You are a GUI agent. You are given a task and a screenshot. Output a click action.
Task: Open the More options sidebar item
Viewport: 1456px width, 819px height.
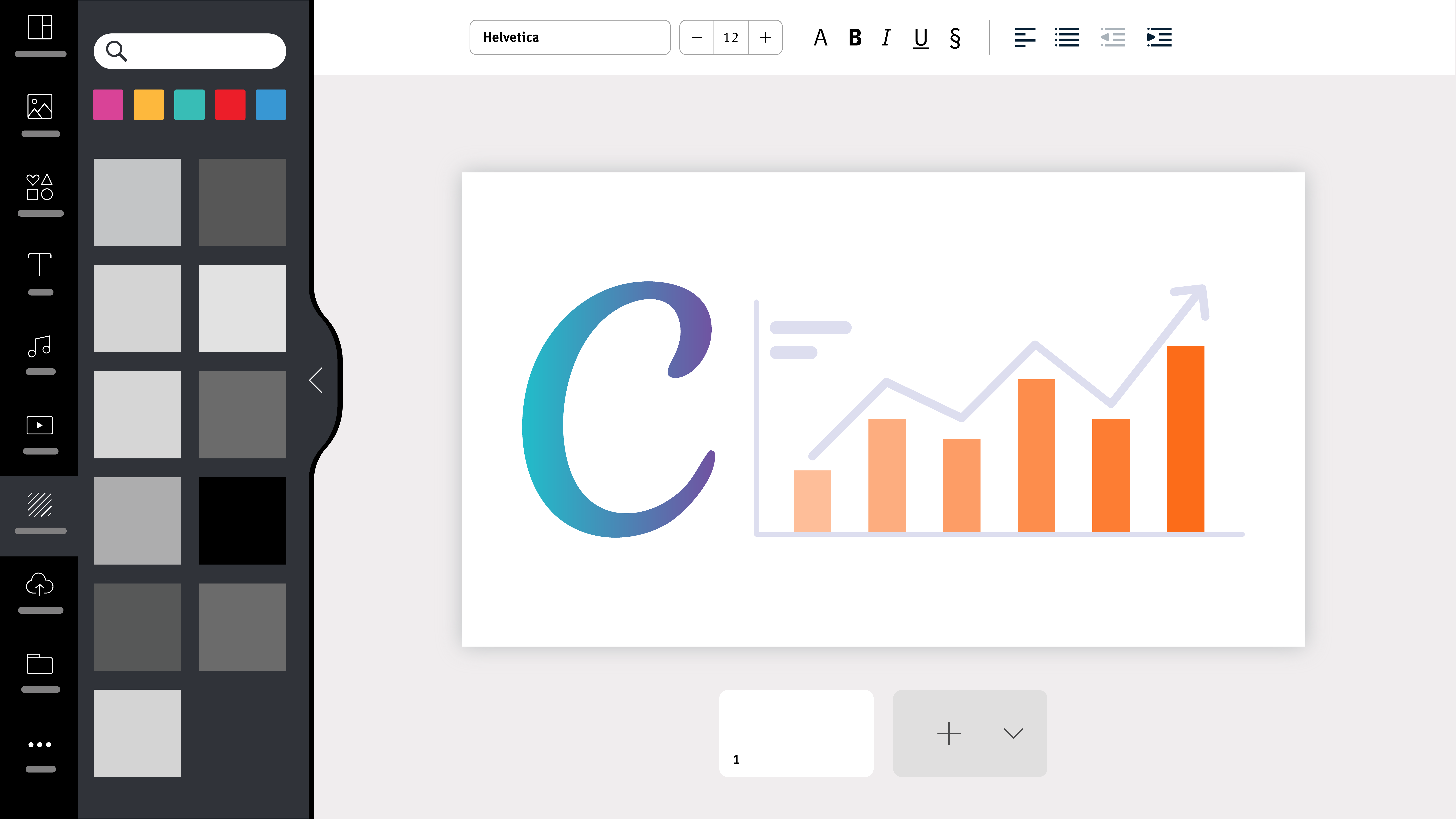(x=39, y=744)
